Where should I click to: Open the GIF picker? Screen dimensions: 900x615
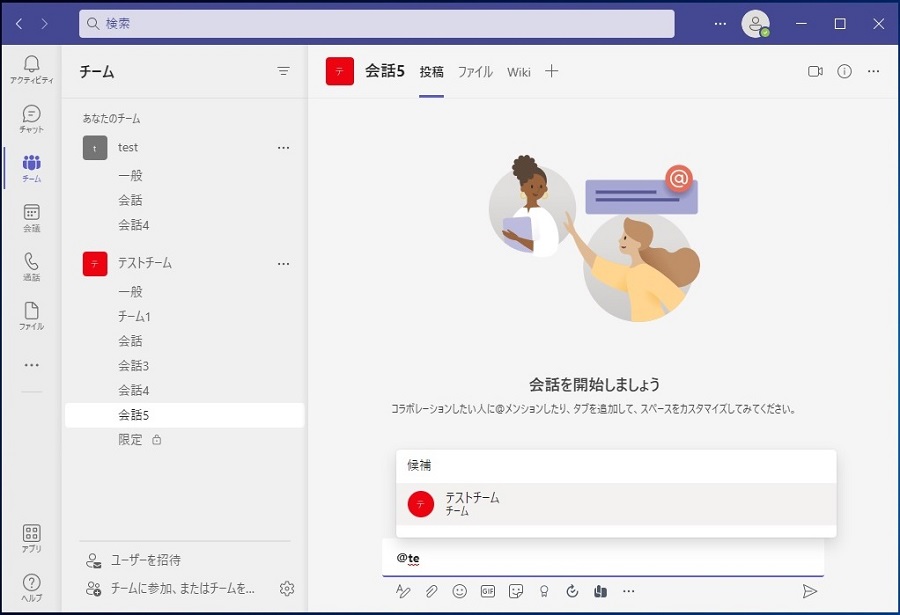pyautogui.click(x=487, y=591)
